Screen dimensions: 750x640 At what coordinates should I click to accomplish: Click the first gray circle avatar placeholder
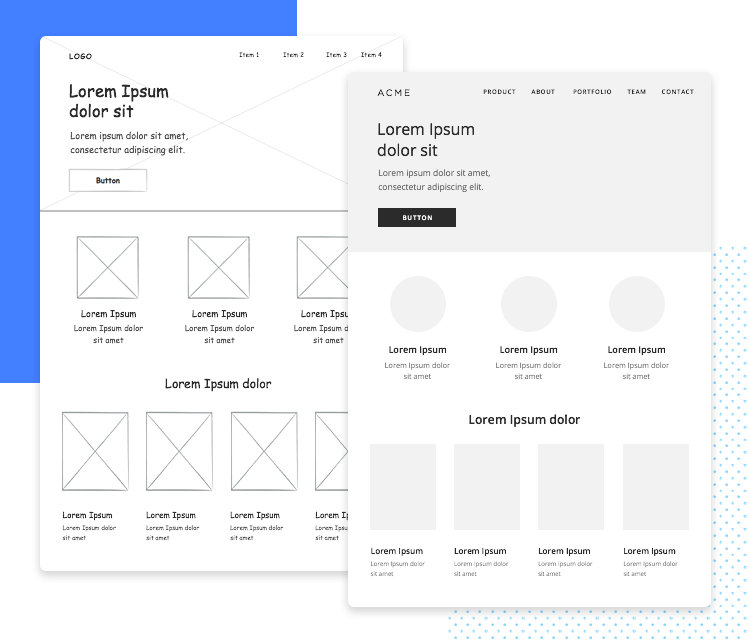(x=418, y=304)
